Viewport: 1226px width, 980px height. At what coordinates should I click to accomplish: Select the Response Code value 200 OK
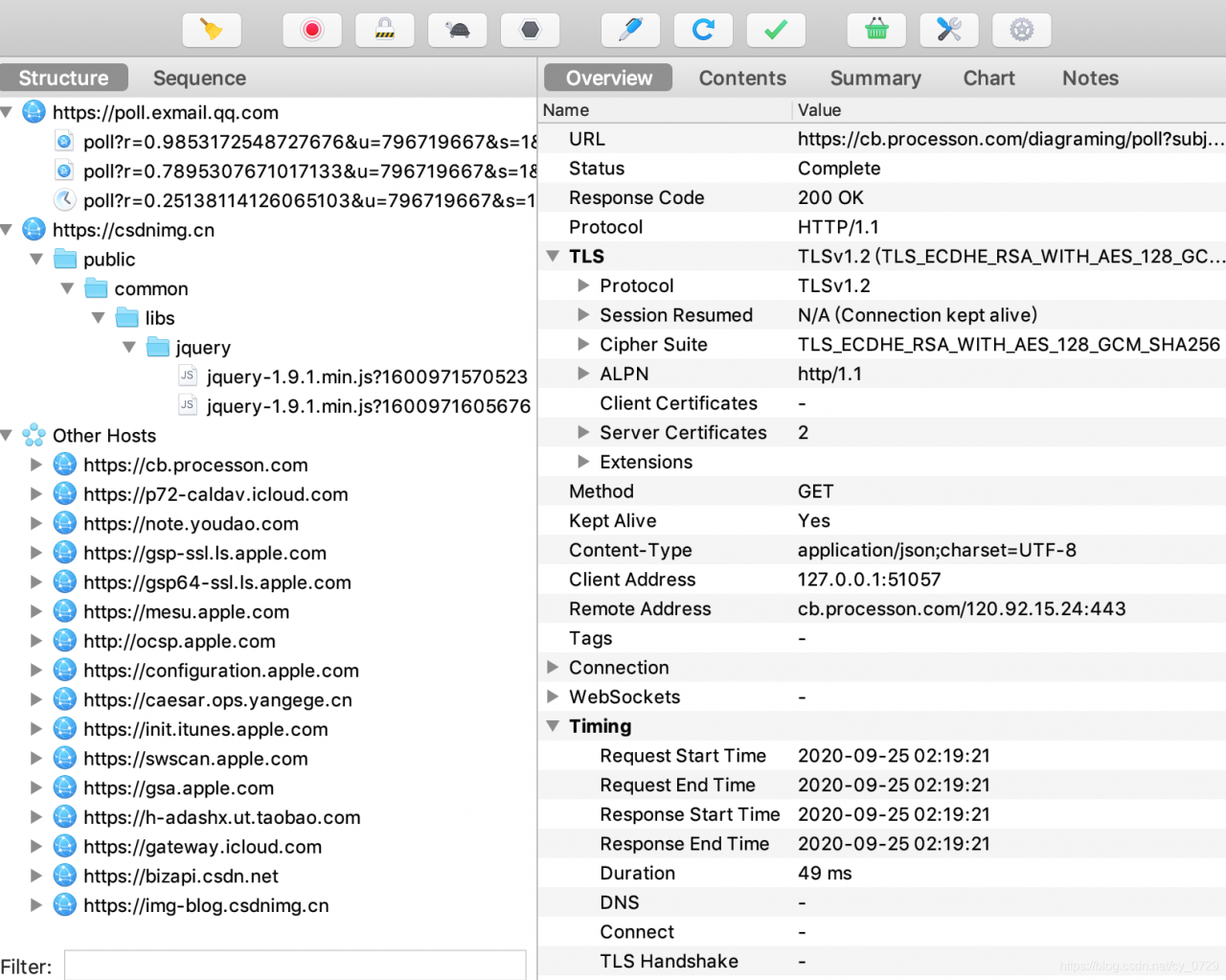point(830,198)
